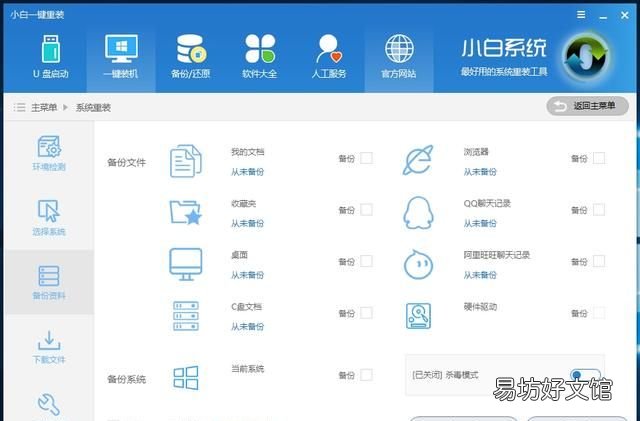Click the C盘文档 drive icon
The image size is (640, 421).
[x=186, y=316]
